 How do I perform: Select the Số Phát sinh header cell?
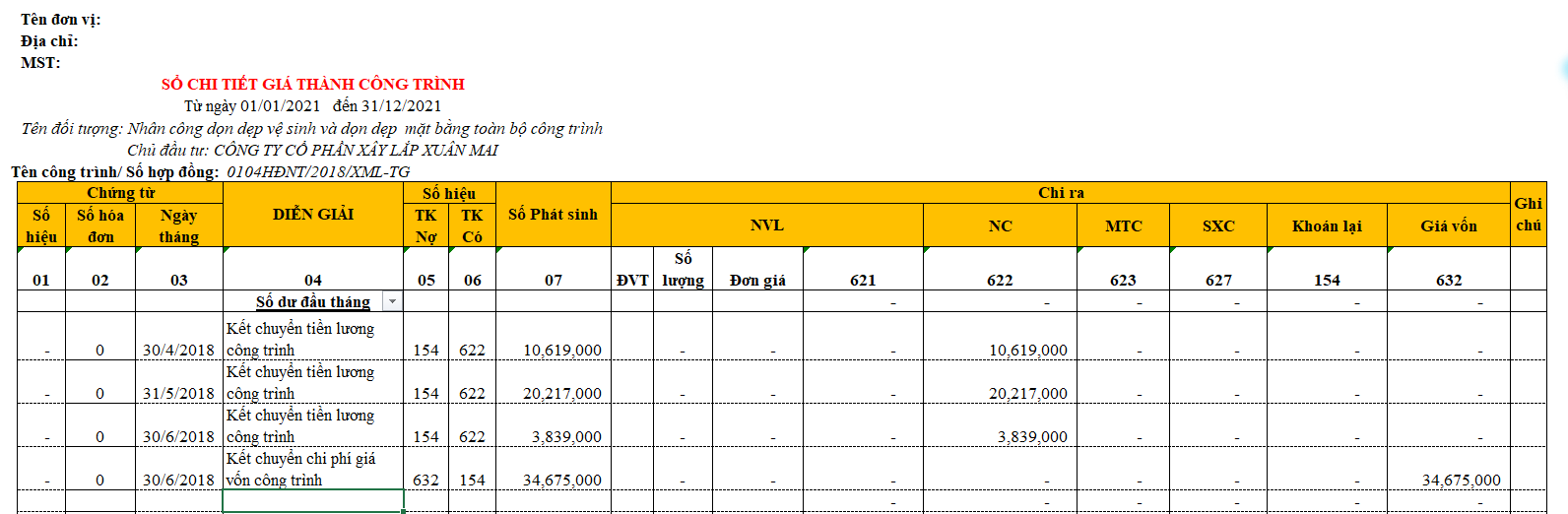pos(553,215)
